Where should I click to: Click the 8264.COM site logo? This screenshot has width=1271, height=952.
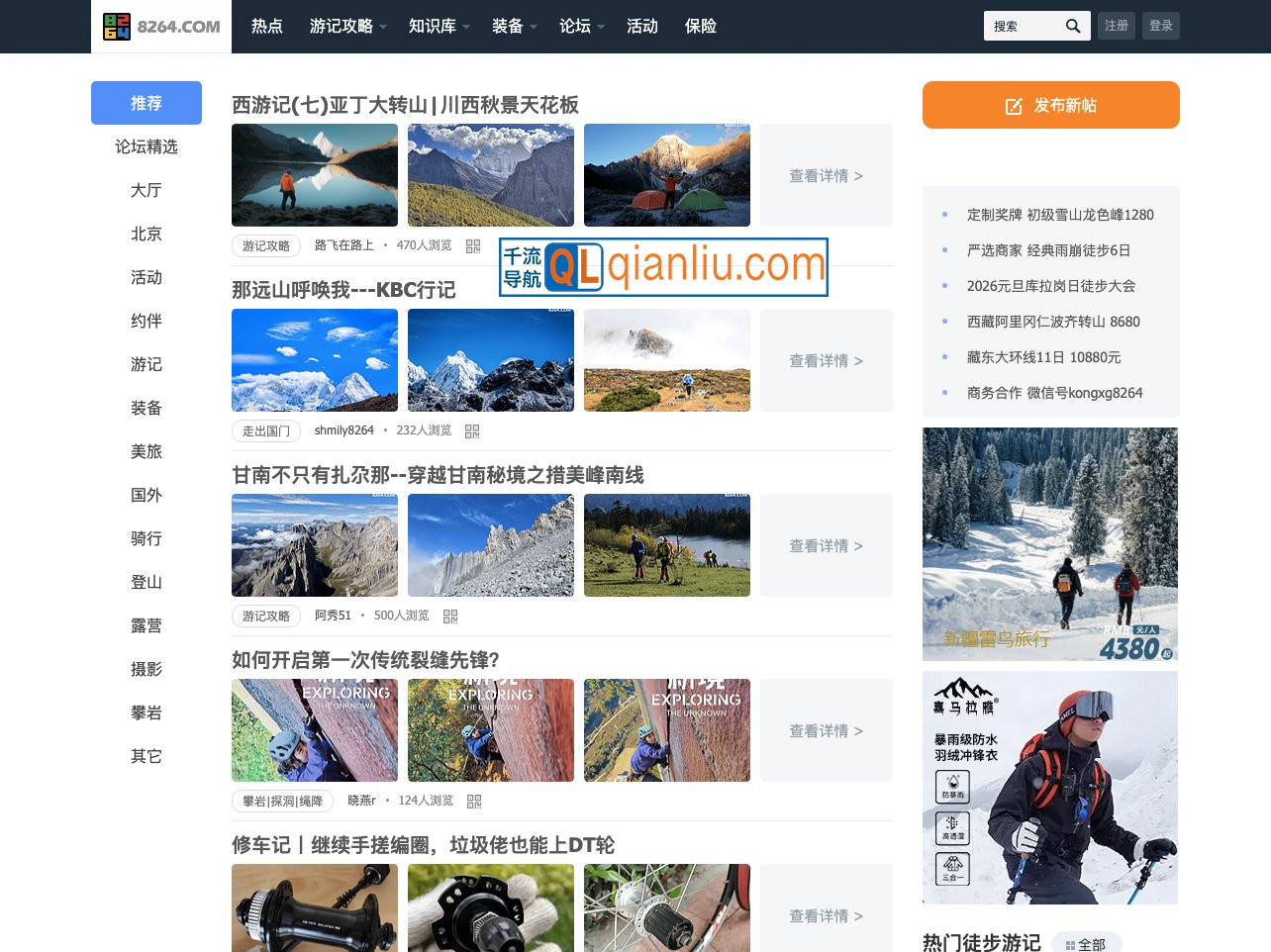pos(161,27)
